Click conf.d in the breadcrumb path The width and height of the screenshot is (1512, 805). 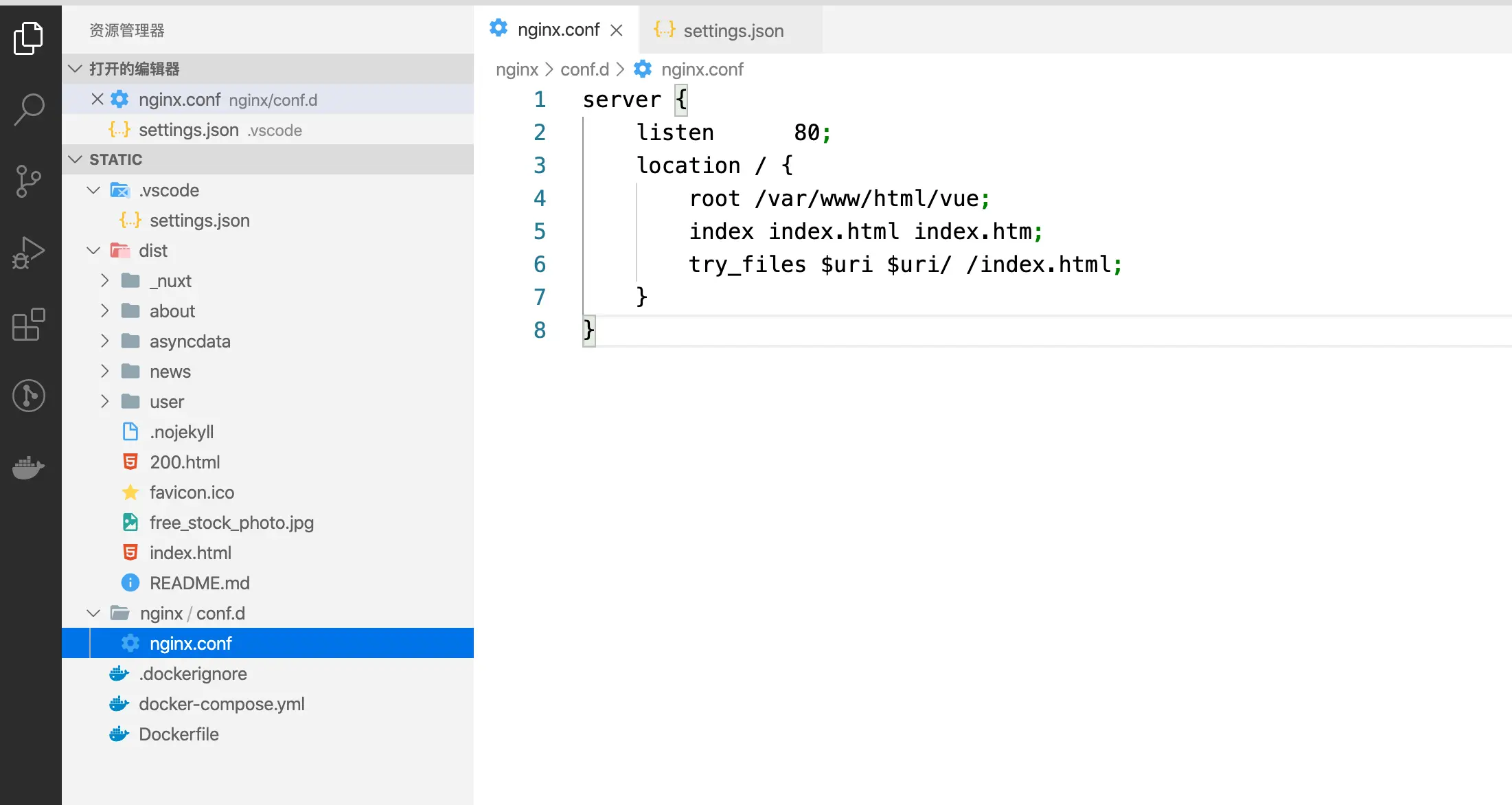pos(584,69)
